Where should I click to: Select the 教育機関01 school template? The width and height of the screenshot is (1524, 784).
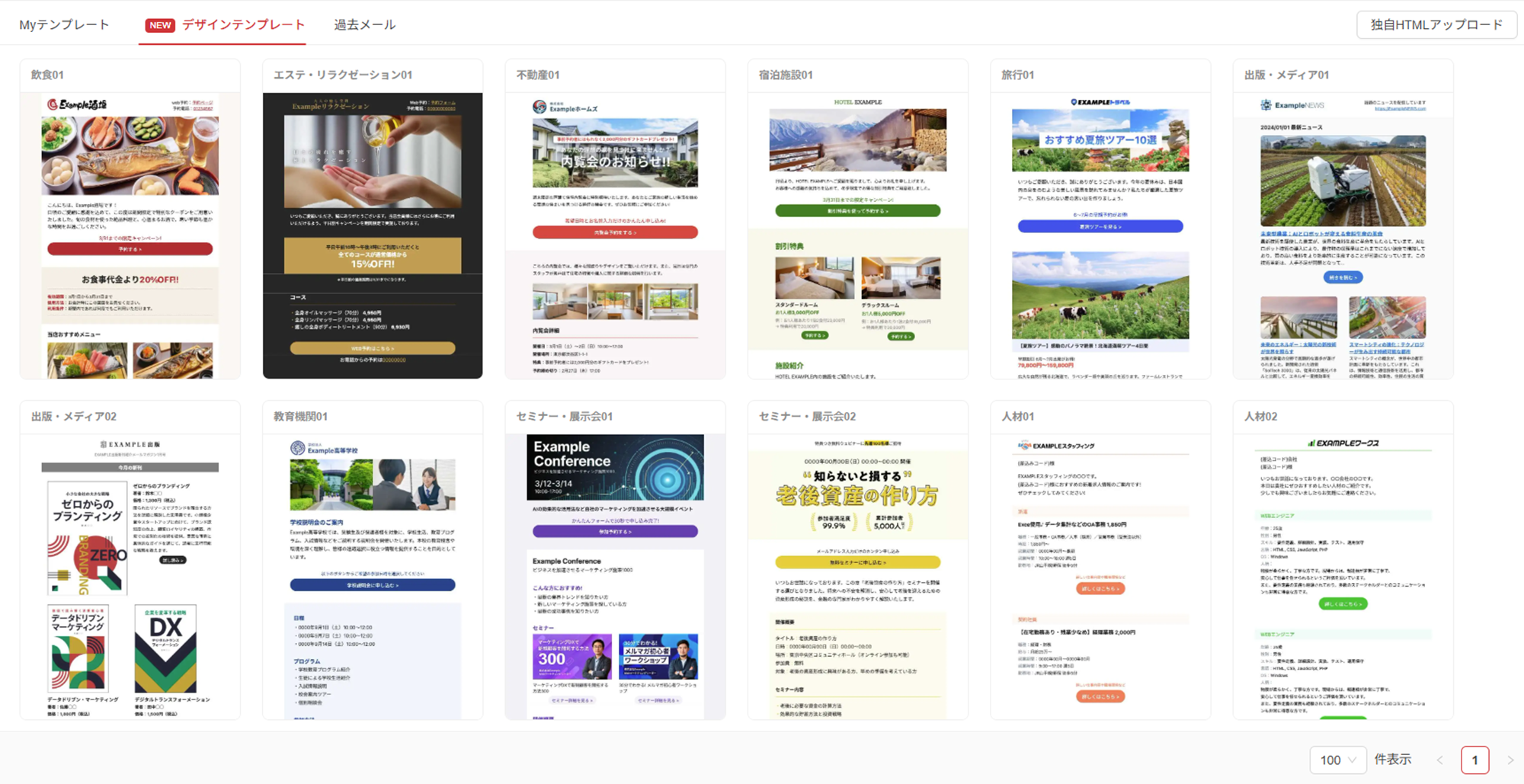[x=373, y=576]
